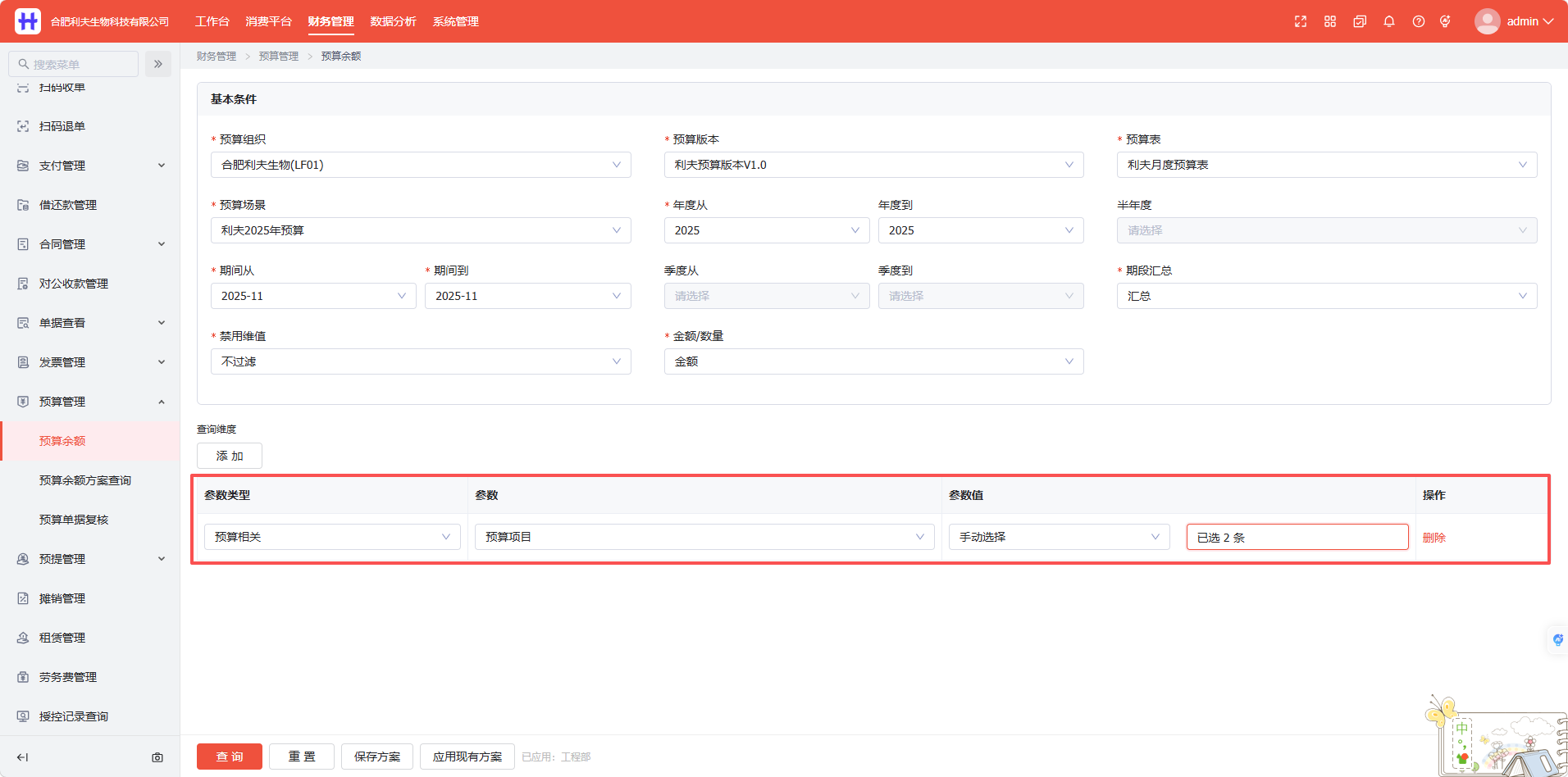
Task: Select 财务管理 top menu
Action: coord(331,21)
